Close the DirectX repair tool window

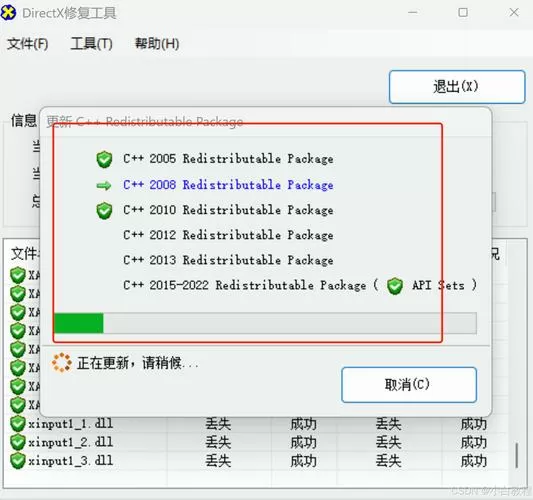point(514,13)
